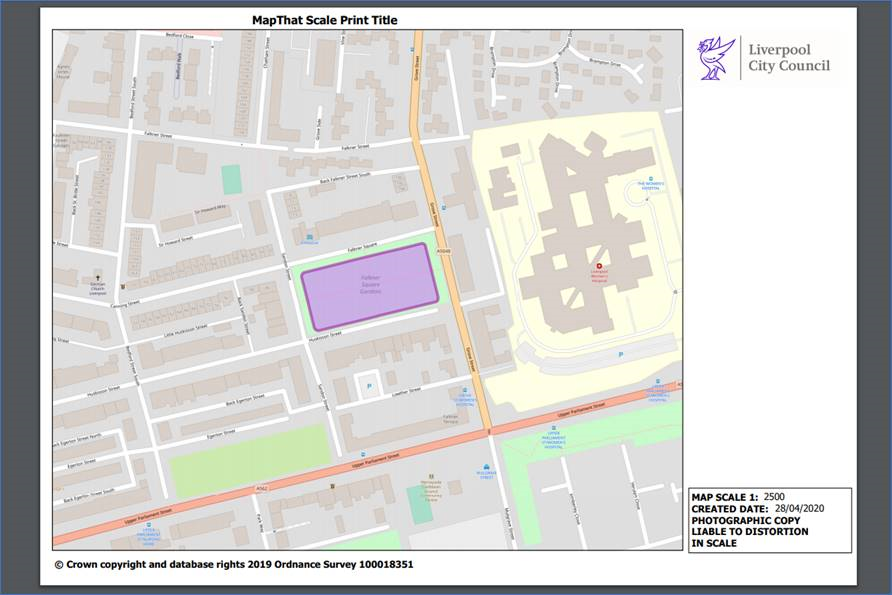The height and width of the screenshot is (595, 892).
Task: Click The Women's Hospital bus stop icon
Action: (651, 179)
